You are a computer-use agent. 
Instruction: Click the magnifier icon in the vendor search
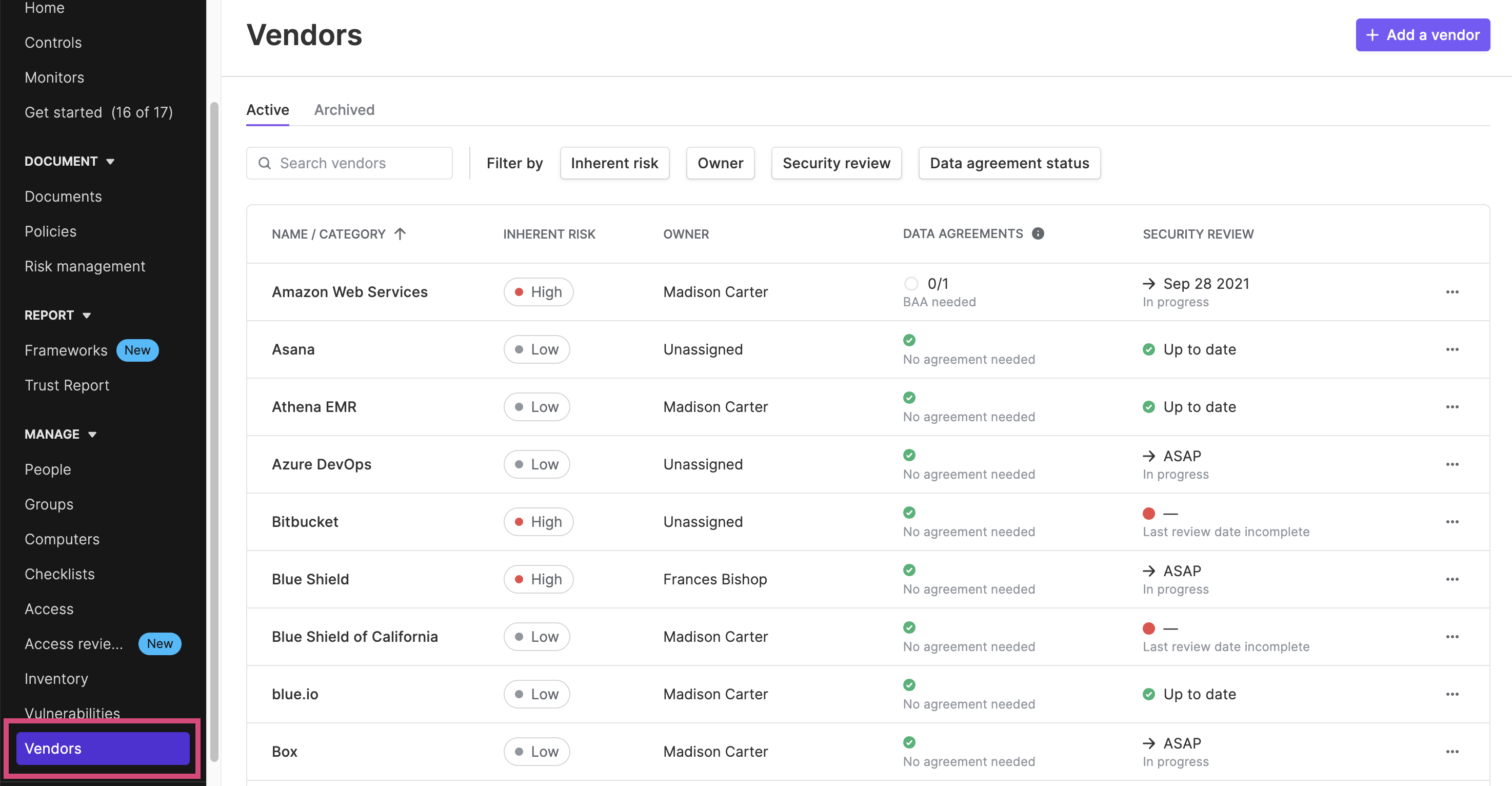[x=265, y=163]
